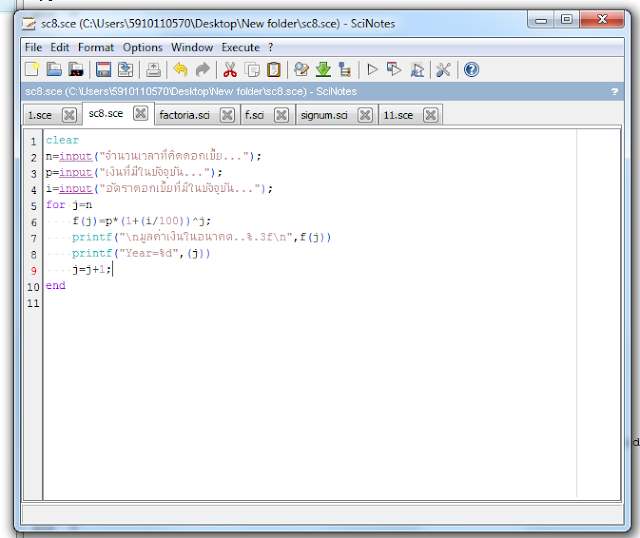This screenshot has width=640, height=538.
Task: Open the File menu
Action: [33, 47]
